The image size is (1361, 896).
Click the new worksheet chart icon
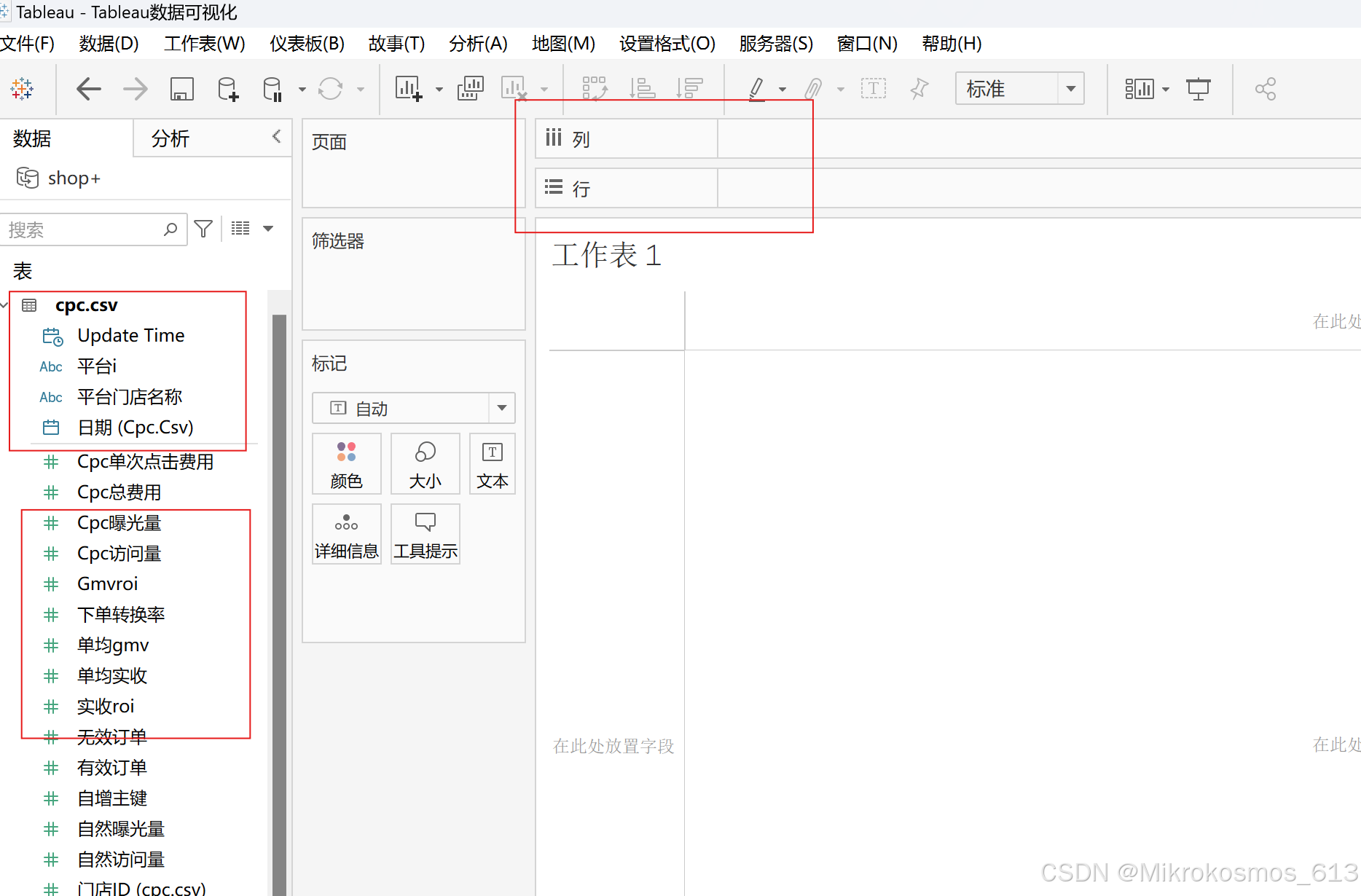[x=409, y=89]
